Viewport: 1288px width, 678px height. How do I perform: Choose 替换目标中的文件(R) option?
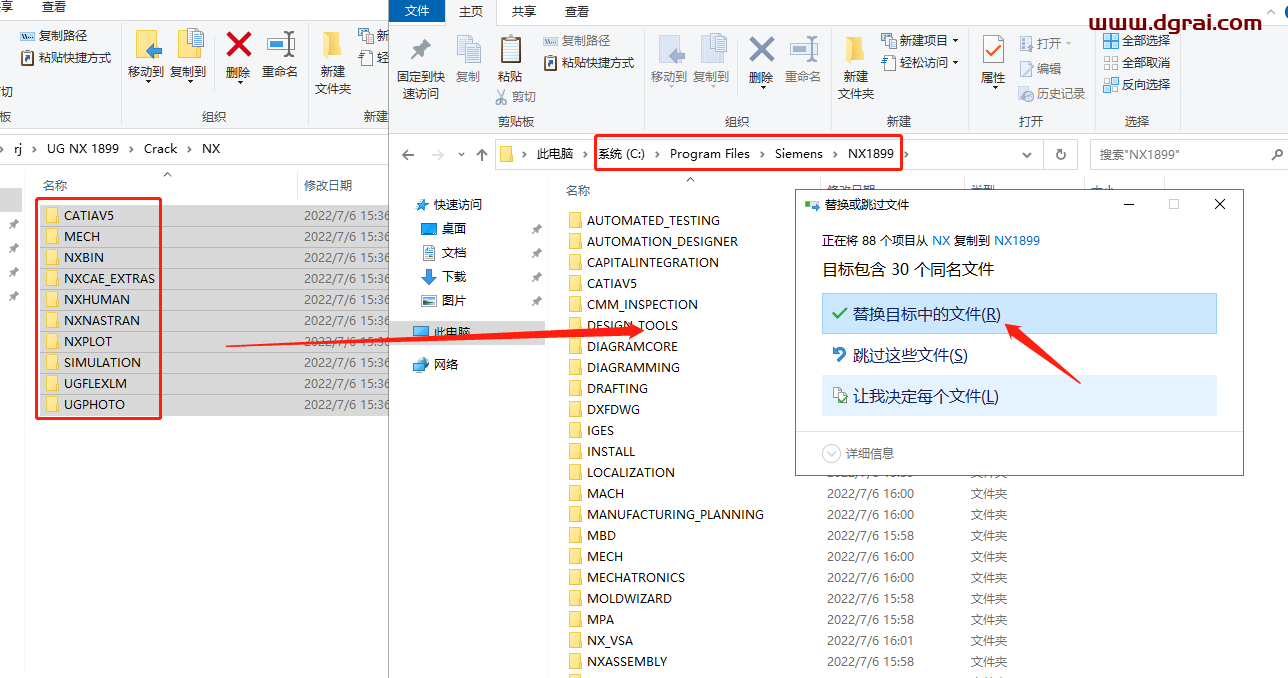(1019, 313)
